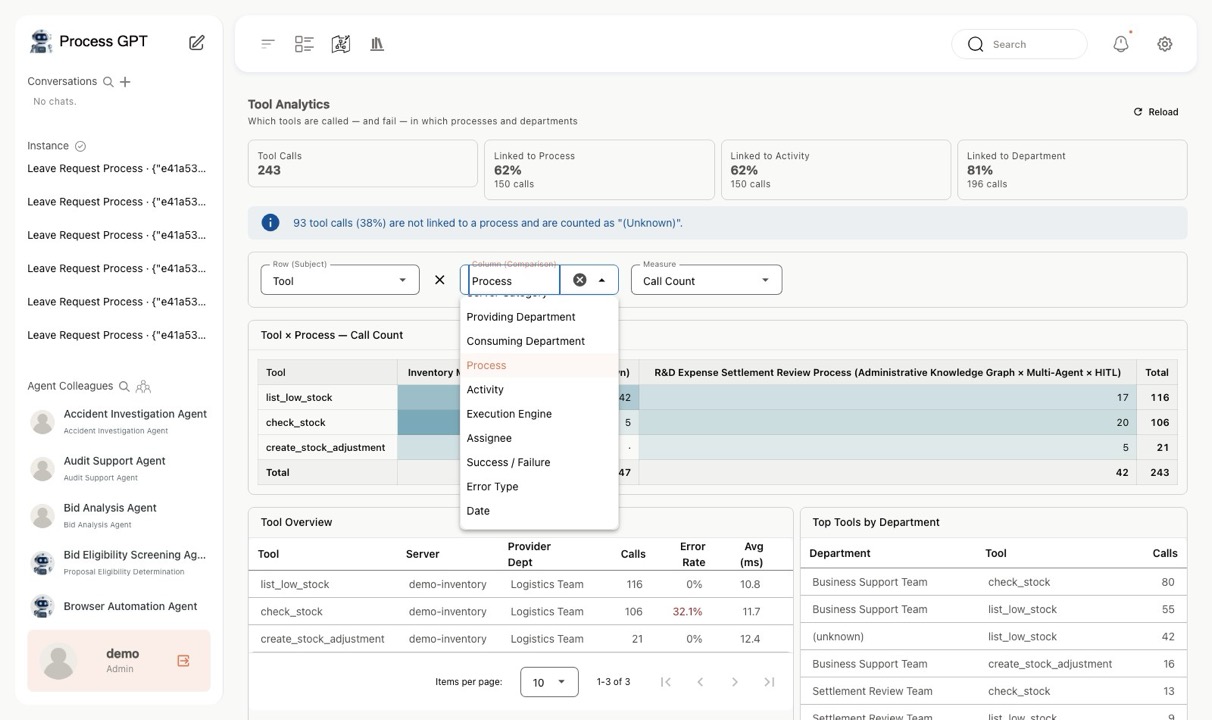This screenshot has height=720, width=1212.
Task: Click the top bar menu lines icon
Action: pos(268,44)
